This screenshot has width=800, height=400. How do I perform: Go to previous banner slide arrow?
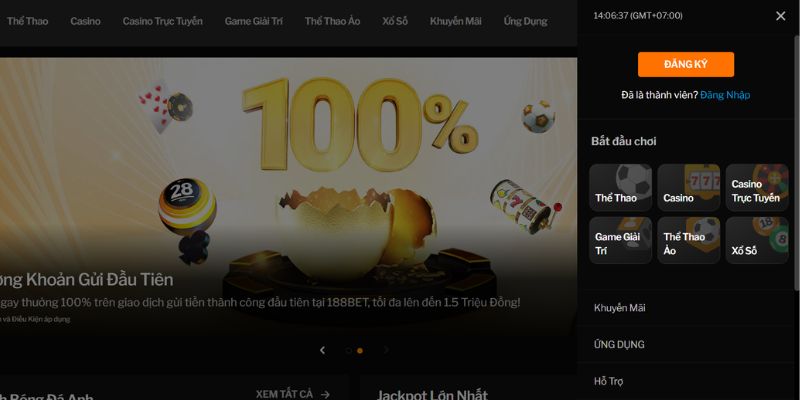(322, 350)
